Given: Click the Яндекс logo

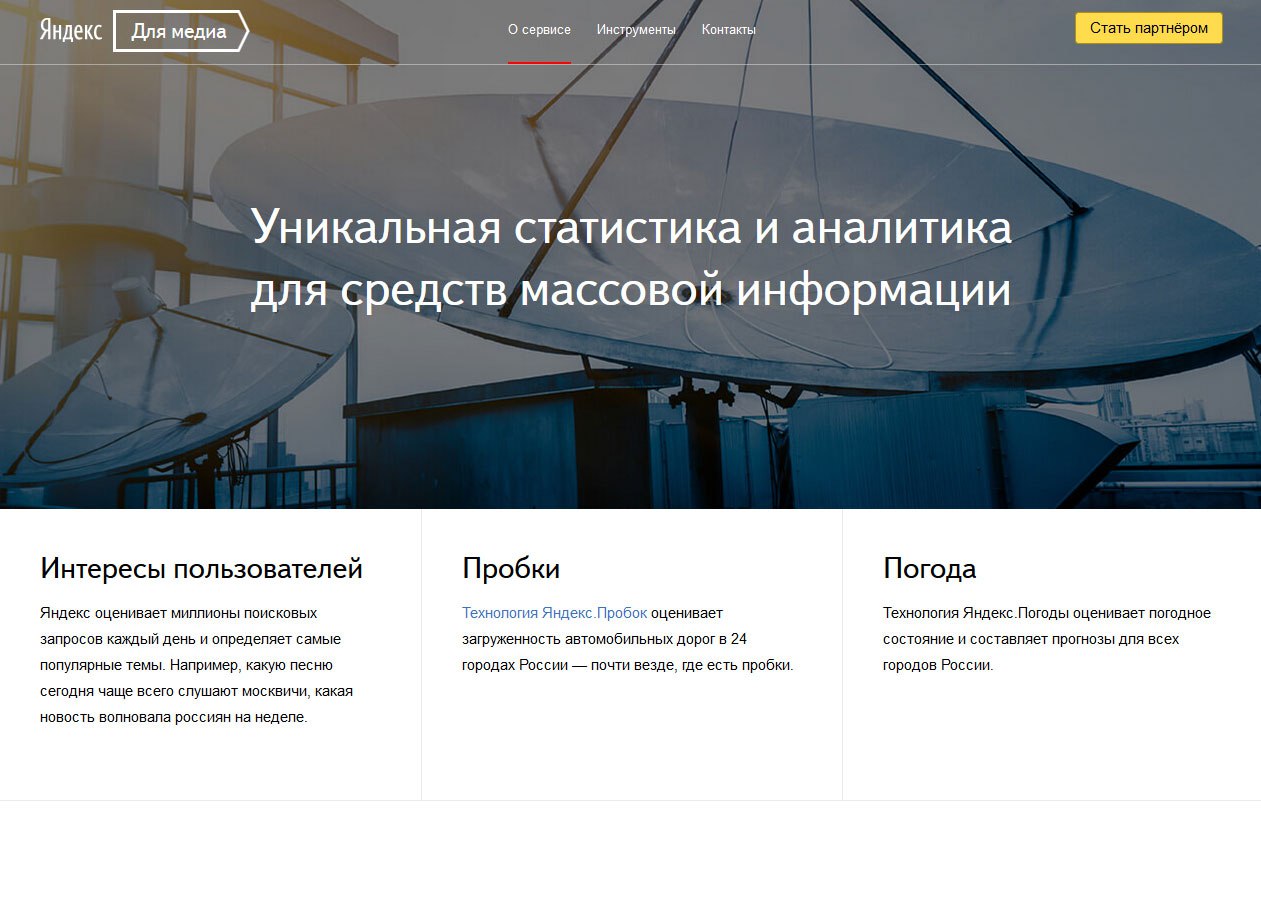Looking at the screenshot, I should pyautogui.click(x=71, y=31).
